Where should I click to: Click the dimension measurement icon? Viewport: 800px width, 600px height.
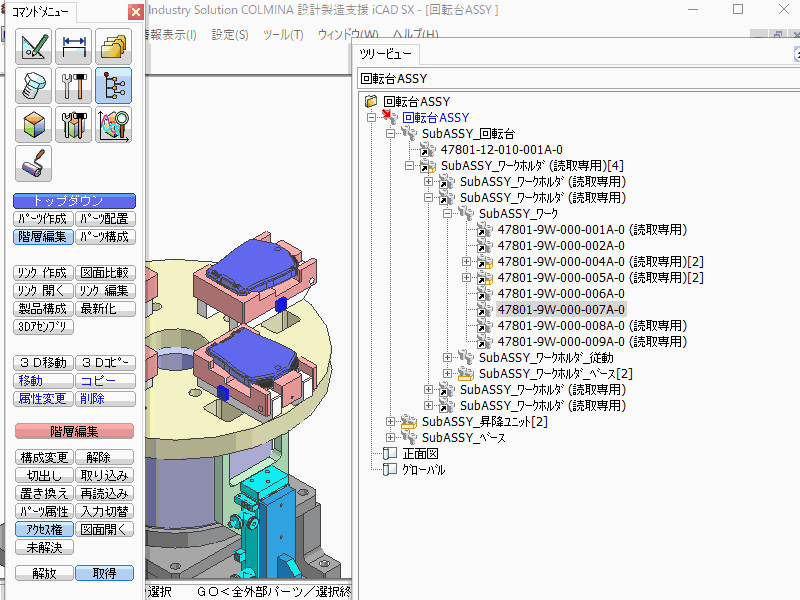[74, 47]
